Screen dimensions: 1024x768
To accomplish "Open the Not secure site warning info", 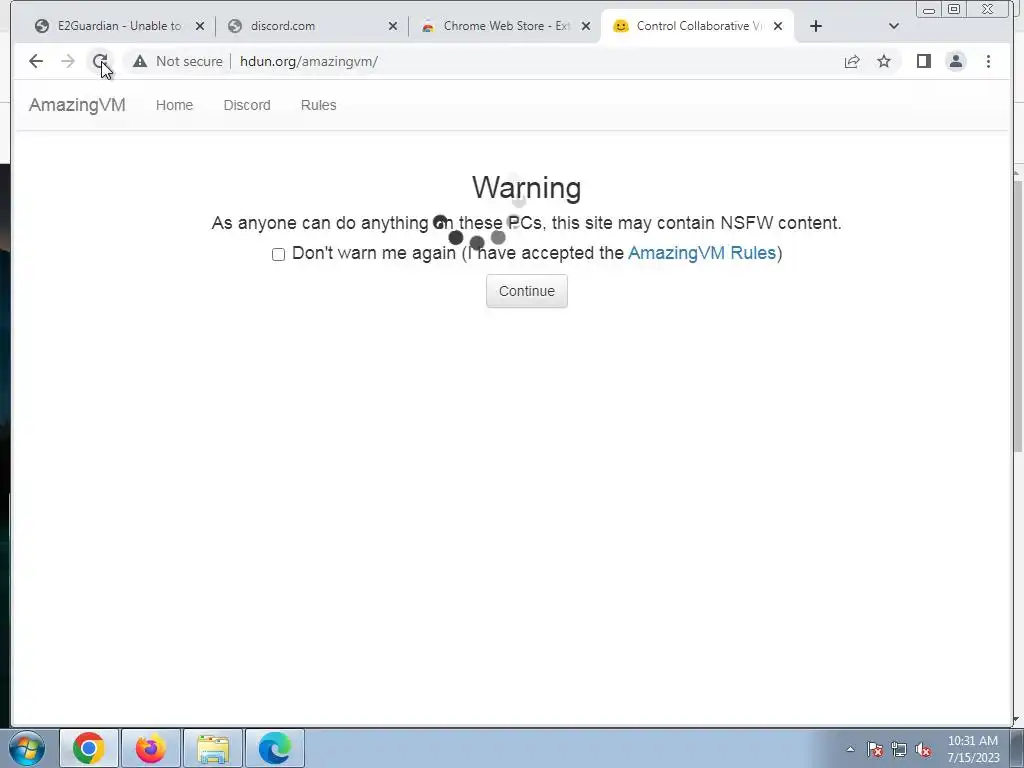I will (178, 61).
